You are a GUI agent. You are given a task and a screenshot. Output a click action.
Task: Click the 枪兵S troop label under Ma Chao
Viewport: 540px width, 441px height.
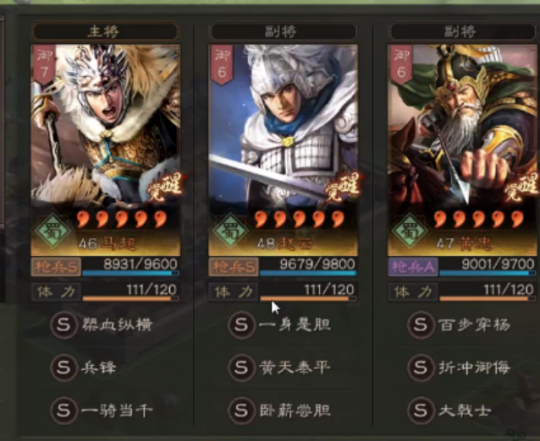[56, 267]
